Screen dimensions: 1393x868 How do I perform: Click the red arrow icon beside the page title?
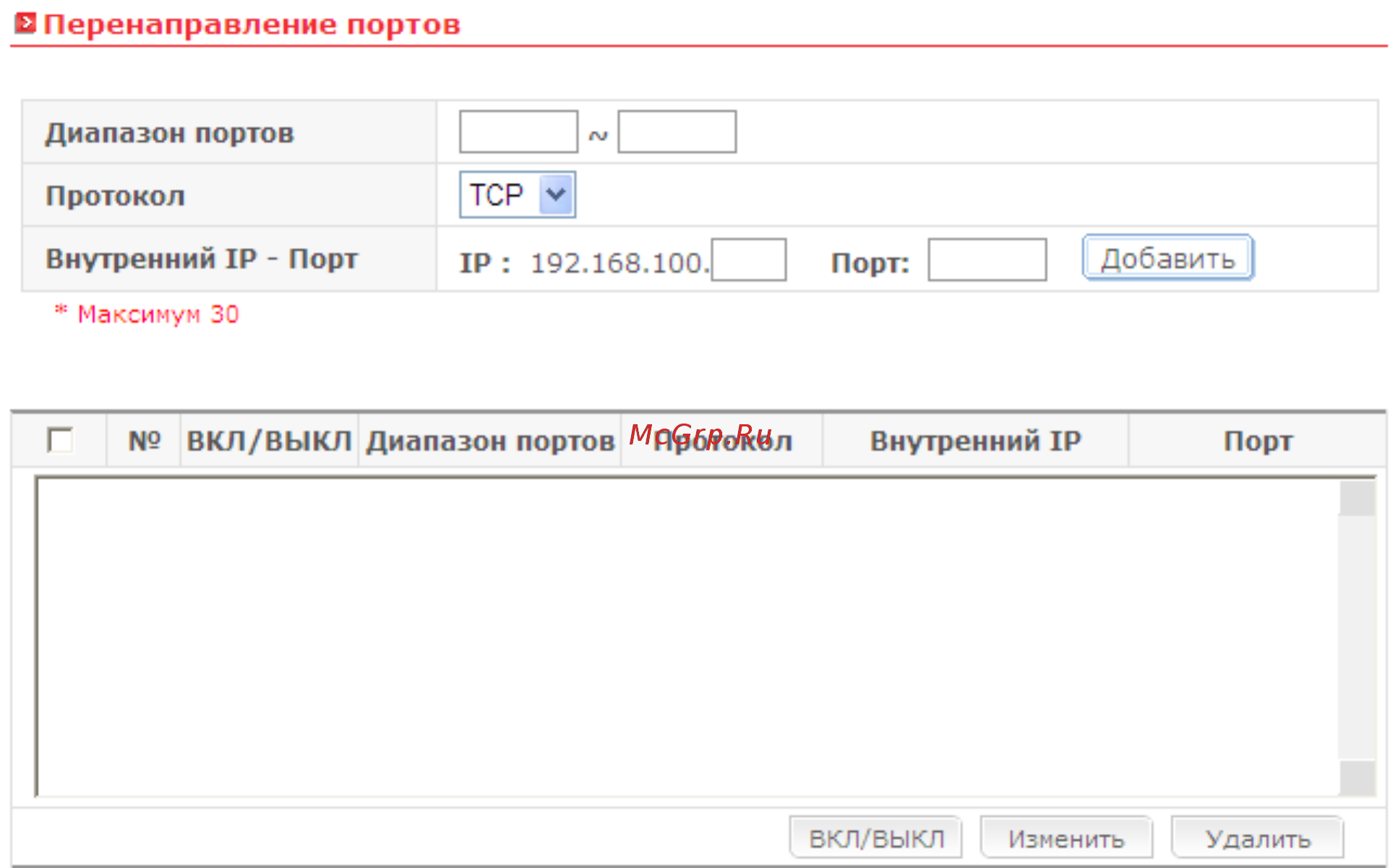click(25, 23)
